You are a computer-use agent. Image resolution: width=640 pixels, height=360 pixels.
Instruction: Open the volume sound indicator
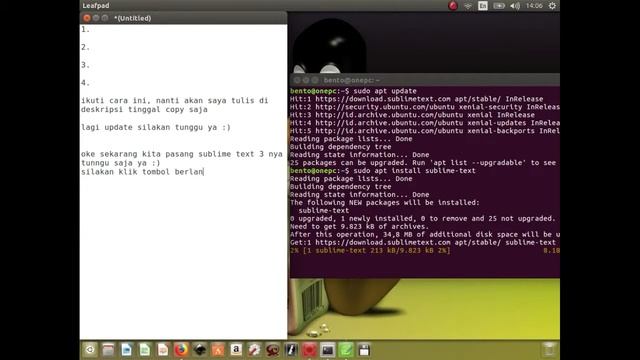coord(515,6)
